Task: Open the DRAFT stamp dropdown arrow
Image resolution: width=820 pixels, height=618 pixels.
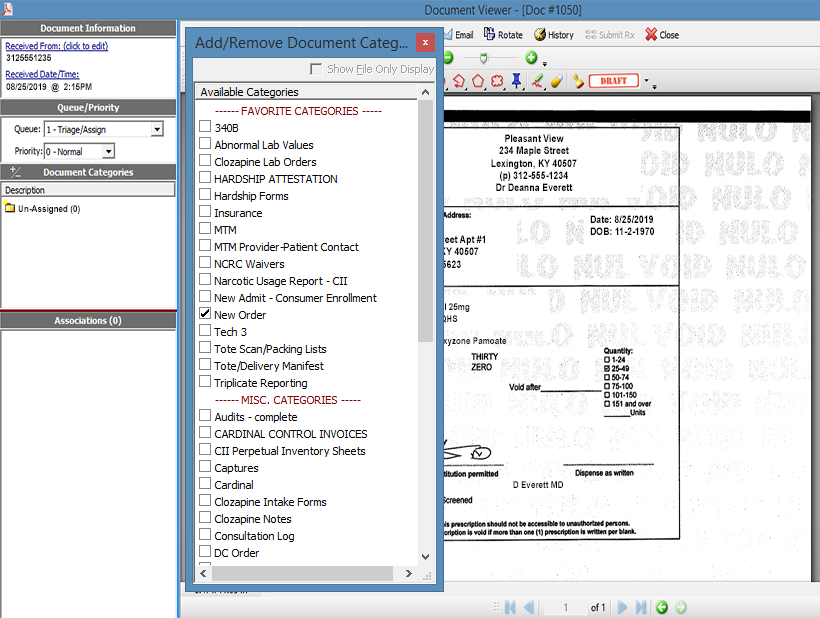Action: (646, 81)
